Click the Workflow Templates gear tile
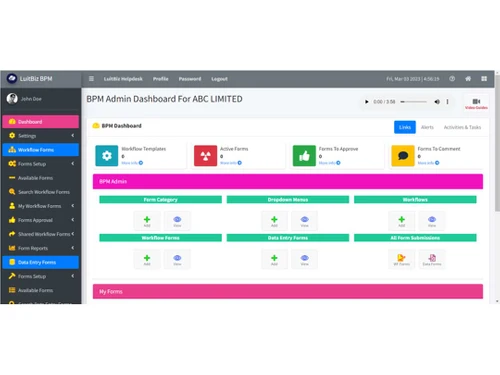This screenshot has width=500, height=375. [107, 156]
